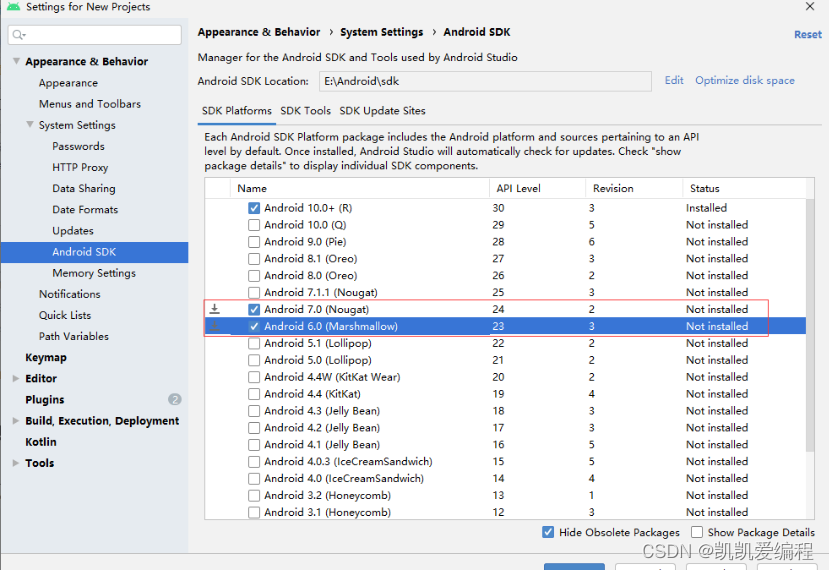Uncheck Android 6.0 (Marshmallow) platform

(x=254, y=326)
